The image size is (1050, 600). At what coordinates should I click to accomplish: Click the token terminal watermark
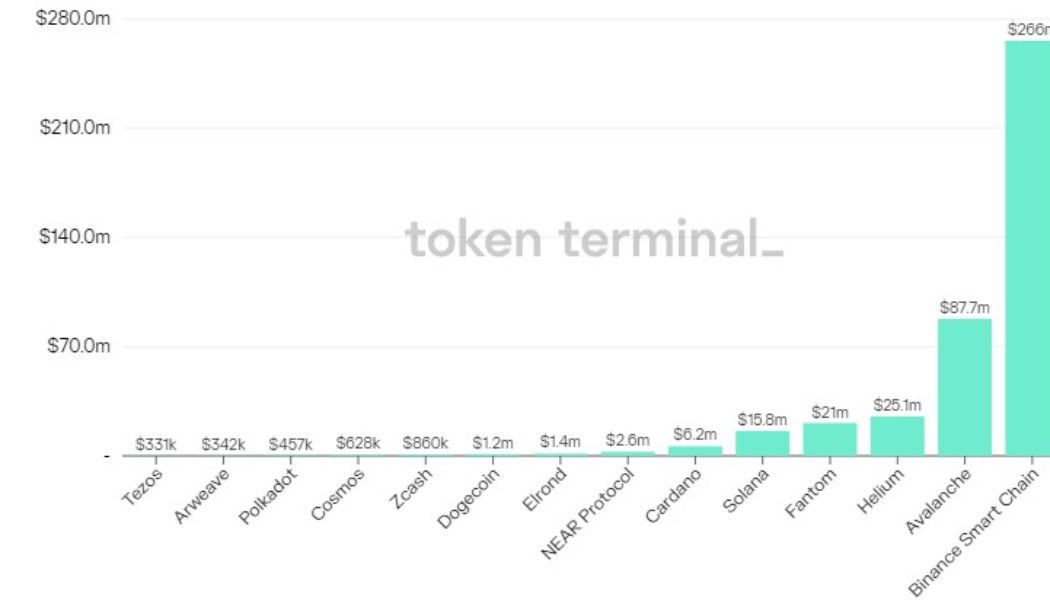pos(594,240)
